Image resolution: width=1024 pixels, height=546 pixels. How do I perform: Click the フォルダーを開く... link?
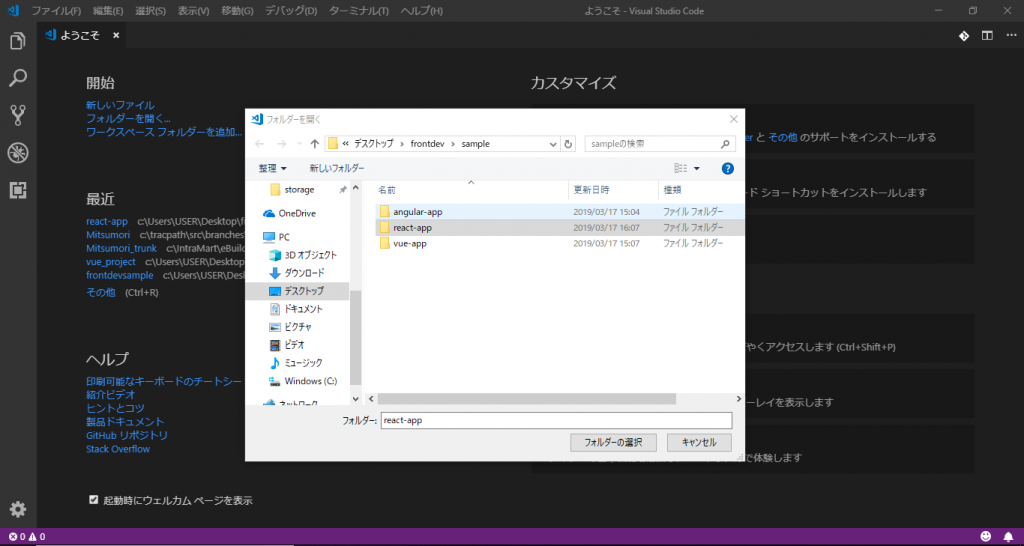pyautogui.click(x=128, y=118)
